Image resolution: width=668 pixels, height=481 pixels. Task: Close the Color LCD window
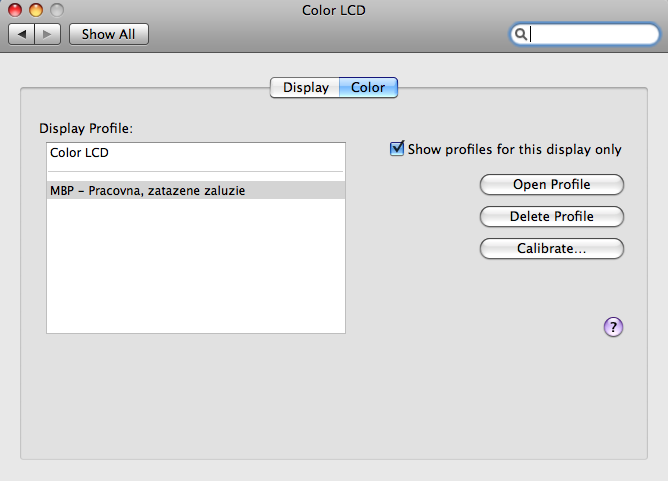tap(15, 10)
